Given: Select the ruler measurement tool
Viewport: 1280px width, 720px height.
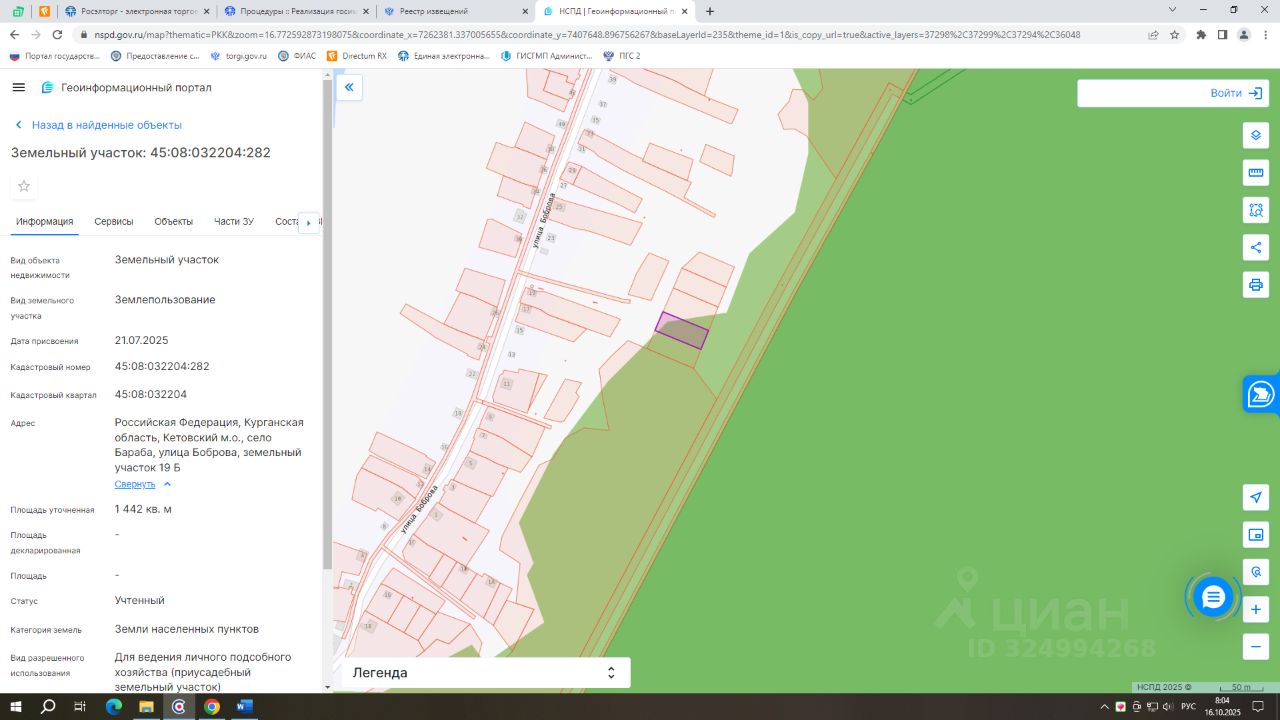Looking at the screenshot, I should [1256, 173].
